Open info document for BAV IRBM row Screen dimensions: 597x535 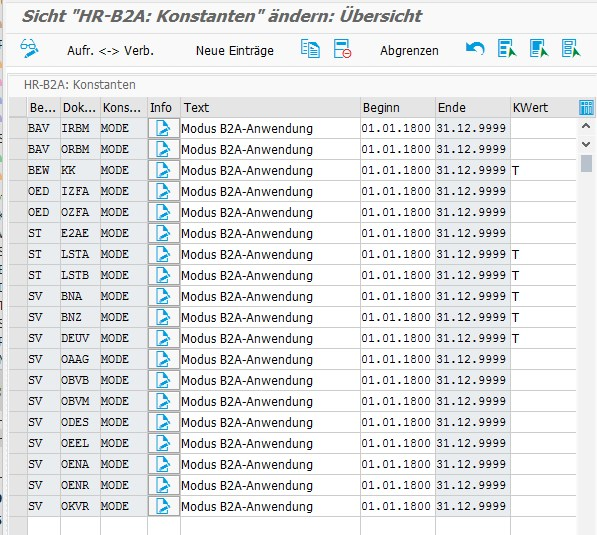pyautogui.click(x=164, y=128)
